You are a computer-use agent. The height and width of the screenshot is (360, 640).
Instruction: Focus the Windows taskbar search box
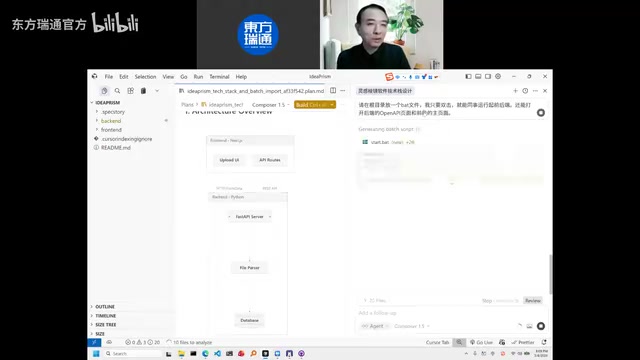tap(133, 353)
